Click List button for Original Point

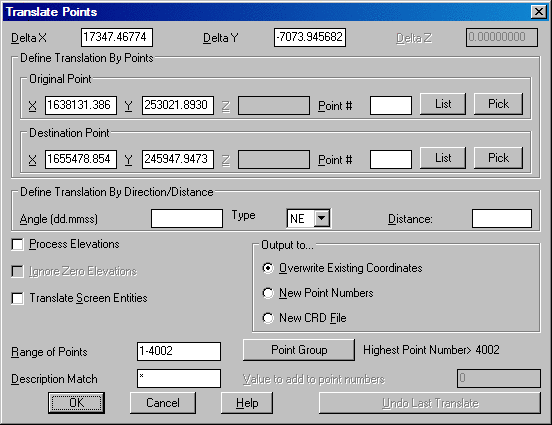443,104
